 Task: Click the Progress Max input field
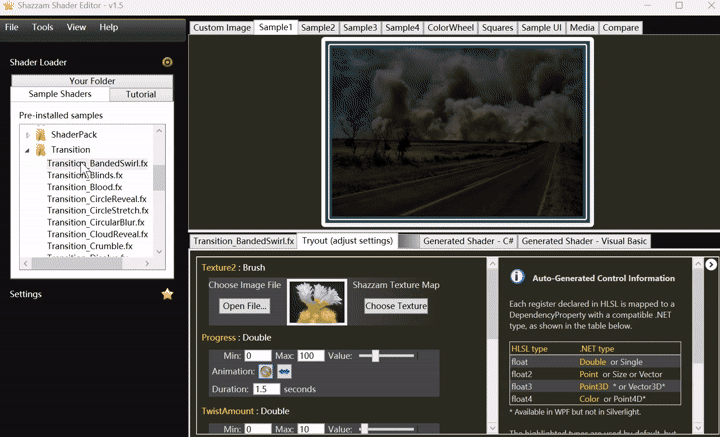coord(311,356)
